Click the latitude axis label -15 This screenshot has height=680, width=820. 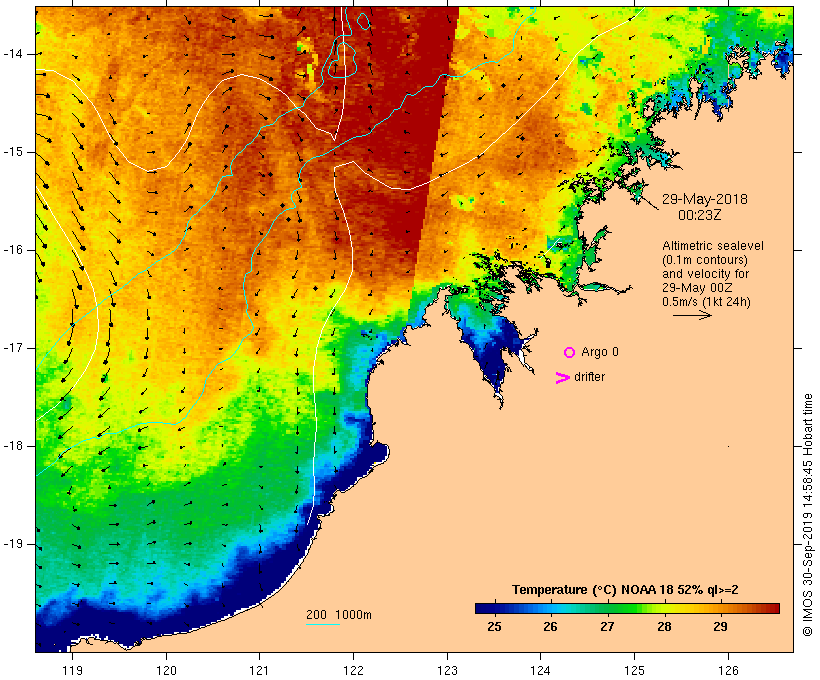pyautogui.click(x=13, y=152)
